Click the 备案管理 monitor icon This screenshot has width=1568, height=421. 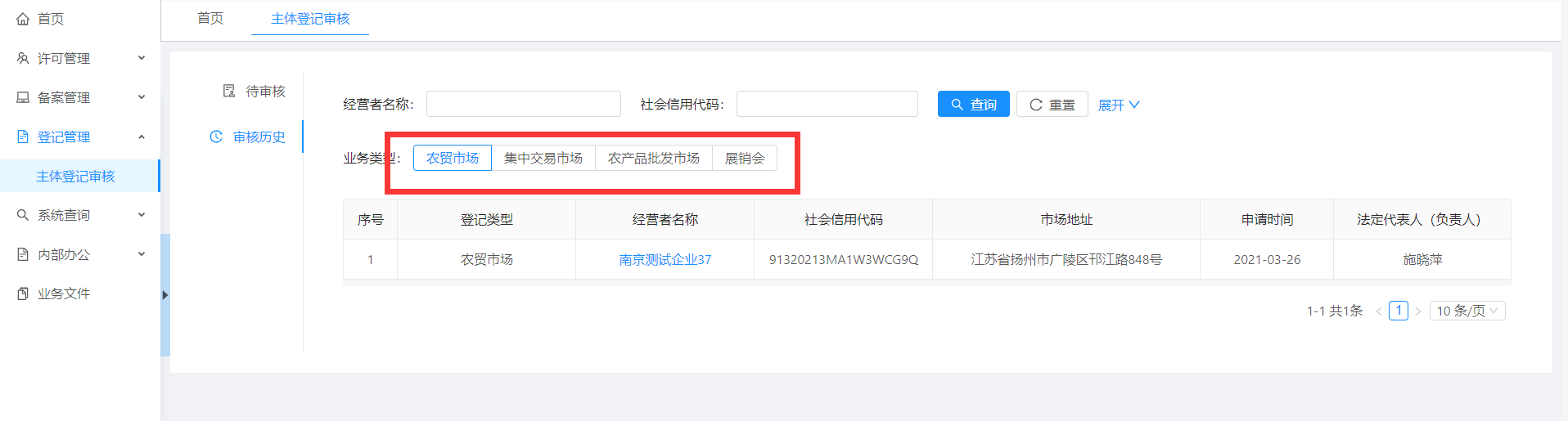tap(23, 97)
